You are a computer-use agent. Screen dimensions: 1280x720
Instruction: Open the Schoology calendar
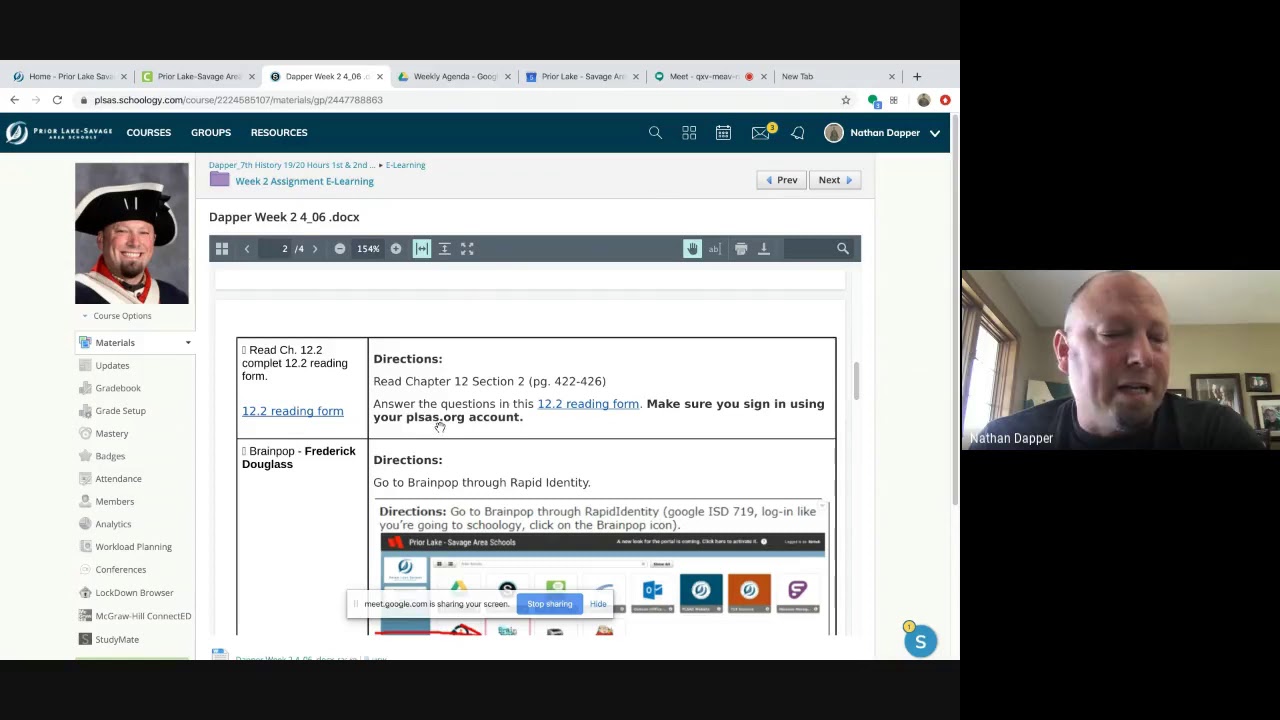[x=723, y=133]
